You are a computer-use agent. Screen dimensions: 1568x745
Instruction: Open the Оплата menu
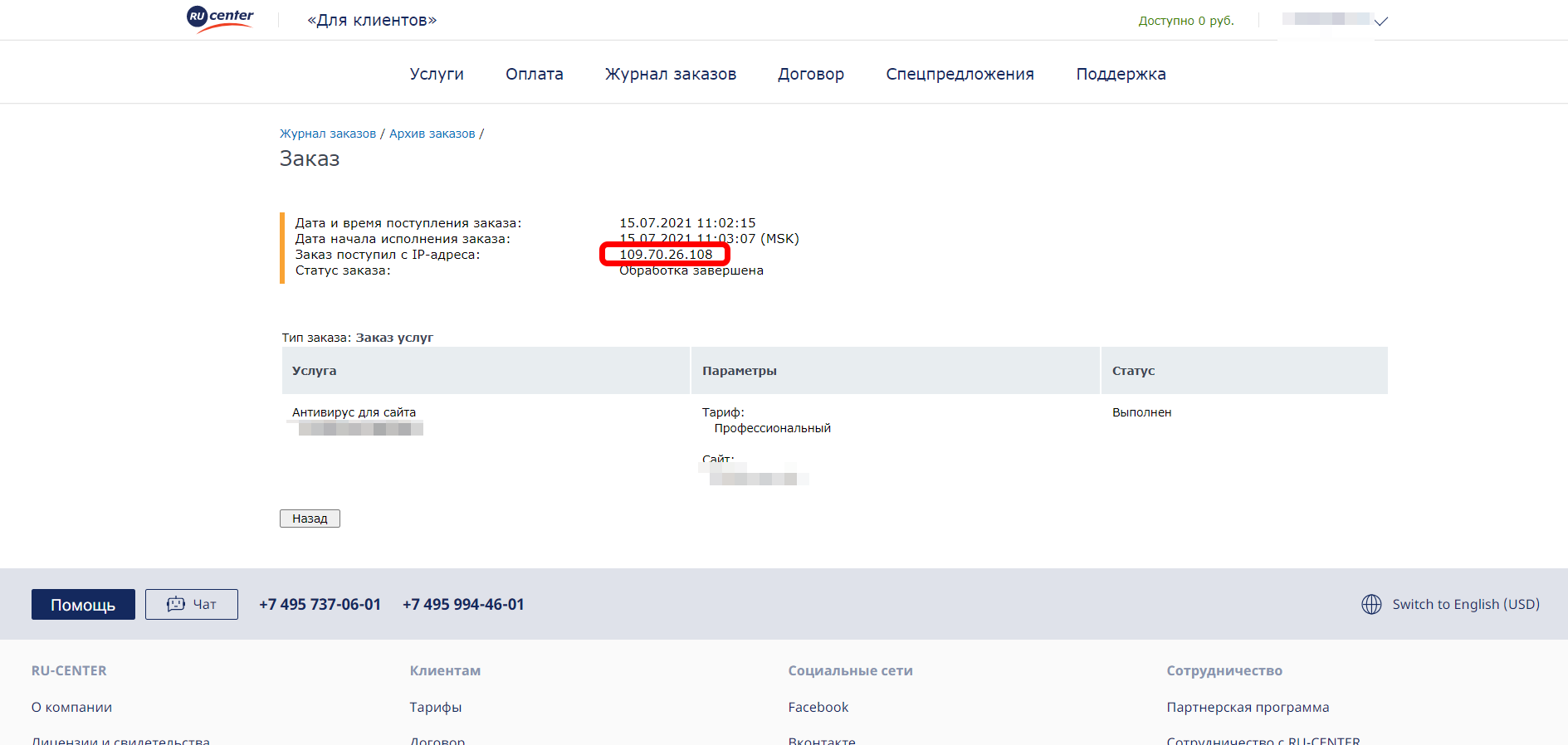pos(535,74)
